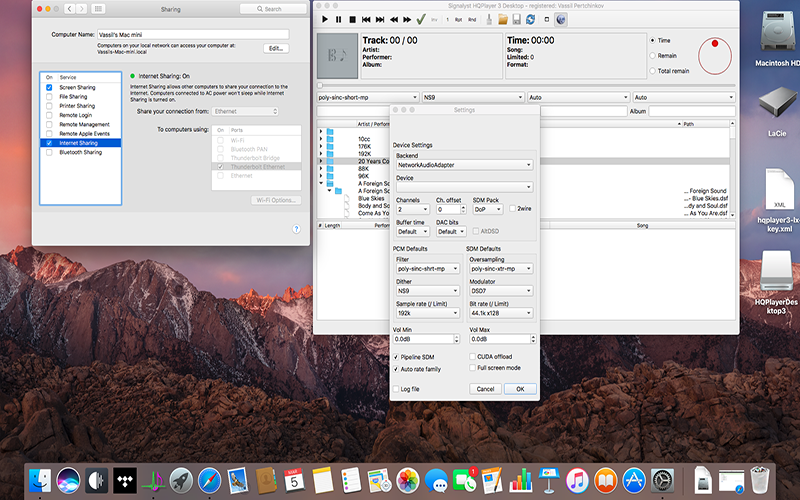Click the red volume knob dial
This screenshot has width=800, height=500.
tap(715, 56)
